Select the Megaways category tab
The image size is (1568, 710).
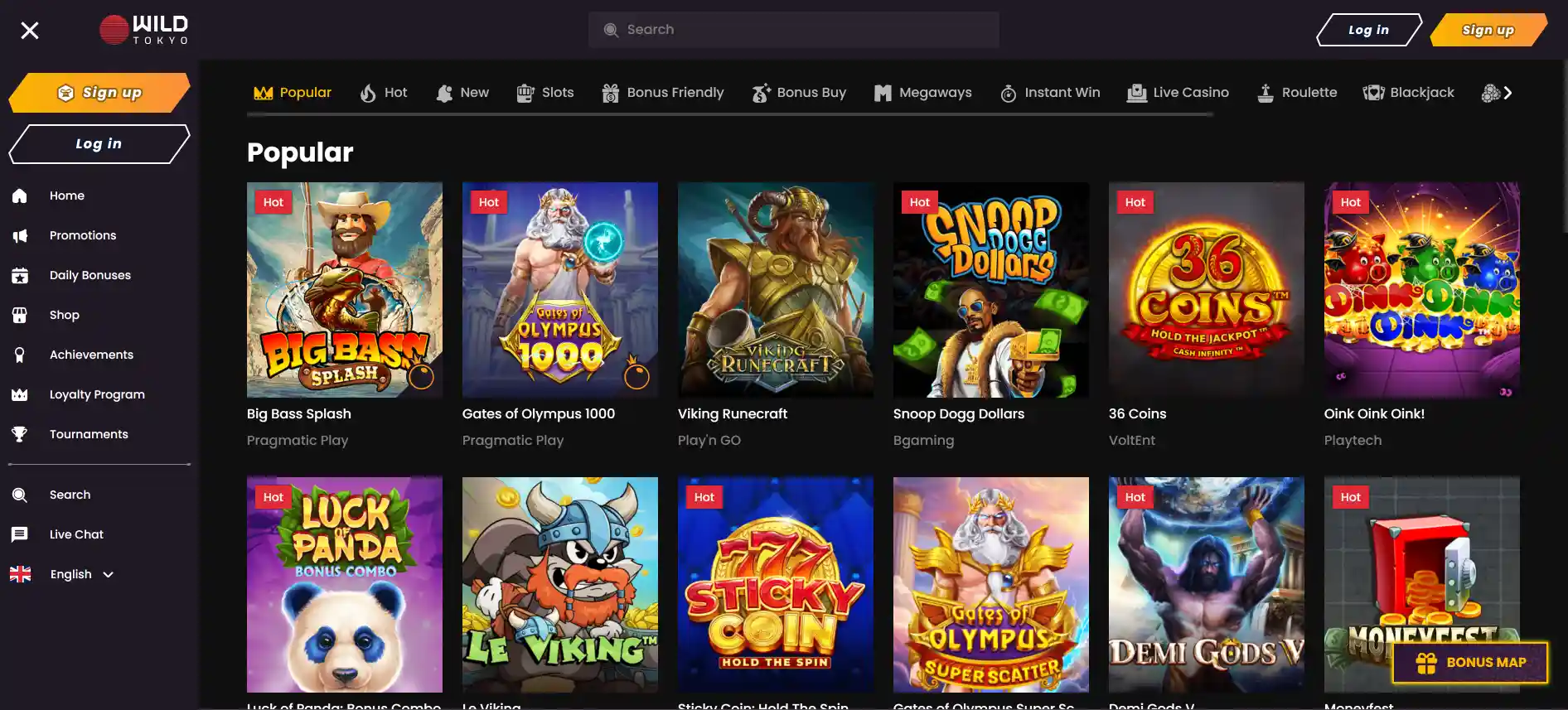click(x=923, y=93)
